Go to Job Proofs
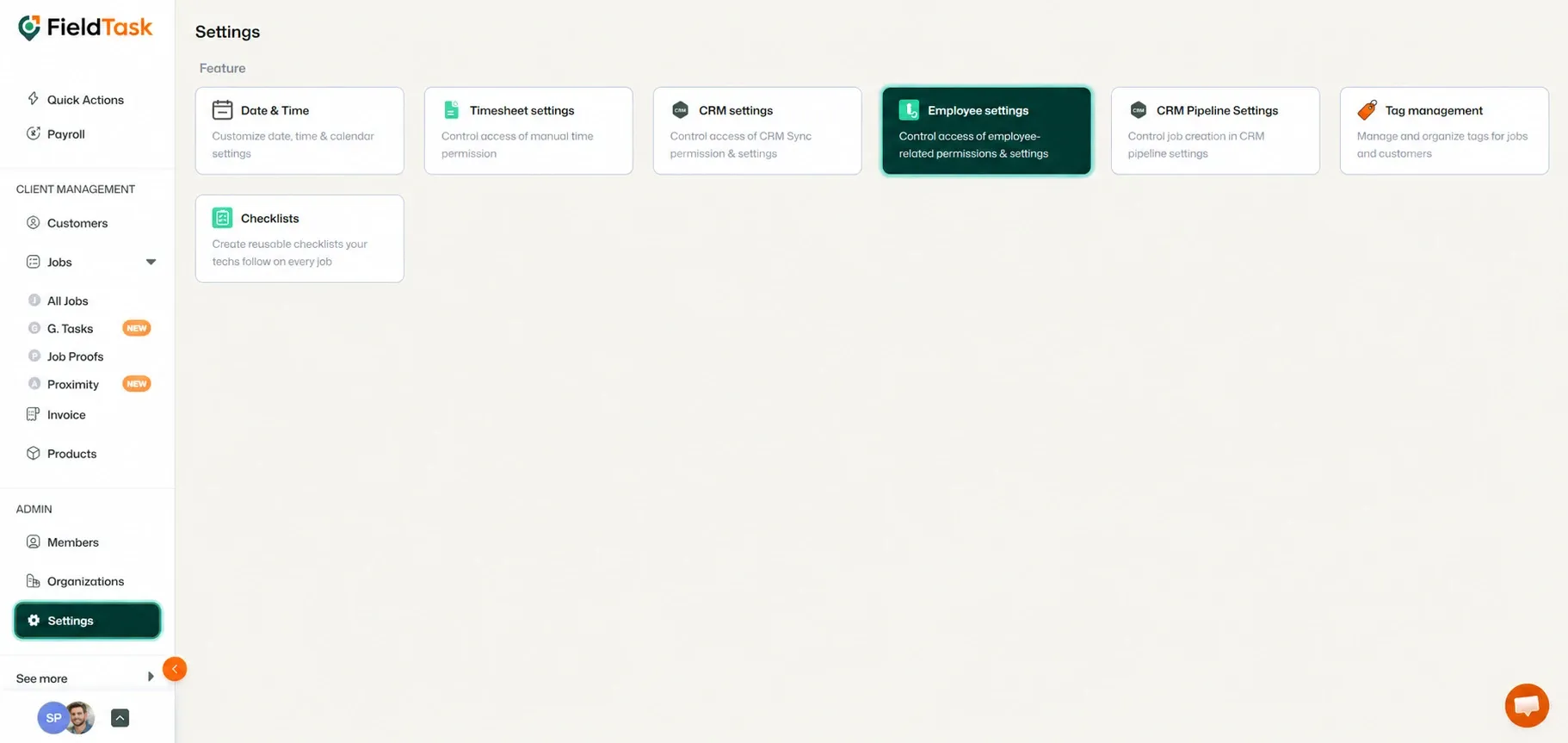Screen dimensions: 1568x743 pyautogui.click(x=75, y=356)
